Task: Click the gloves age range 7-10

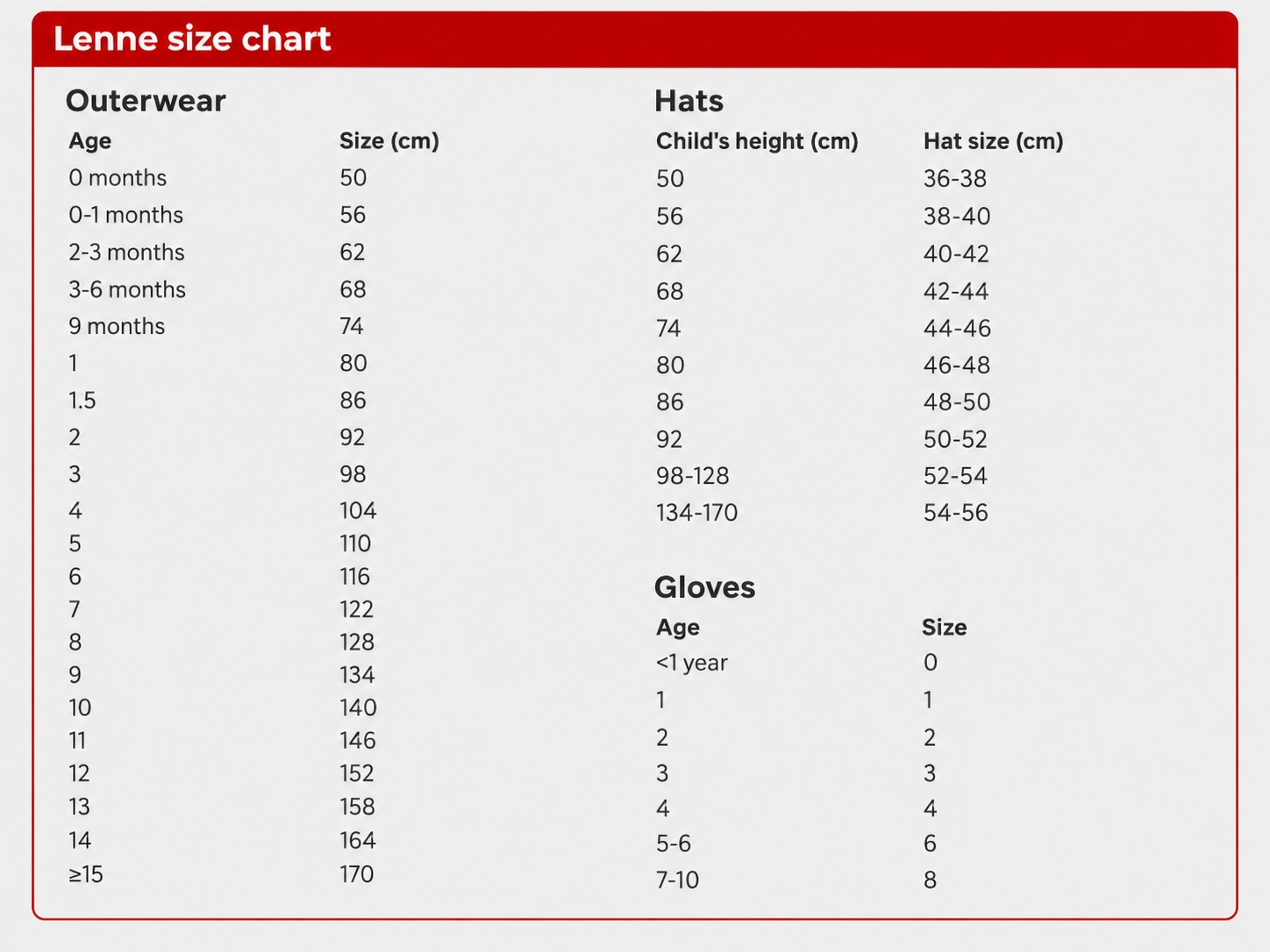Action: (x=678, y=879)
